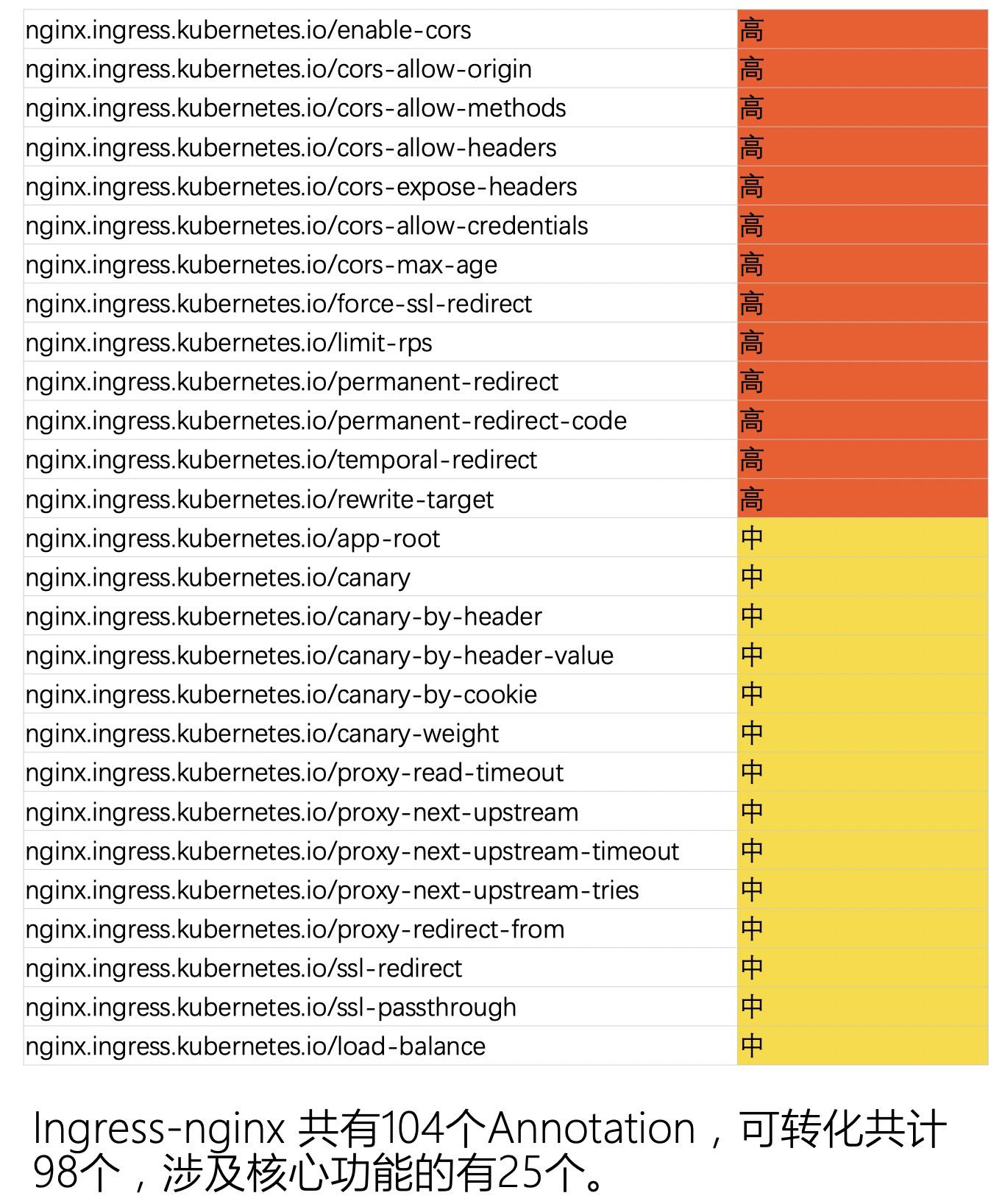Click the orange 高 cell beside force-ssl-redirect
The height and width of the screenshot is (1204, 1005).
pos(862,302)
